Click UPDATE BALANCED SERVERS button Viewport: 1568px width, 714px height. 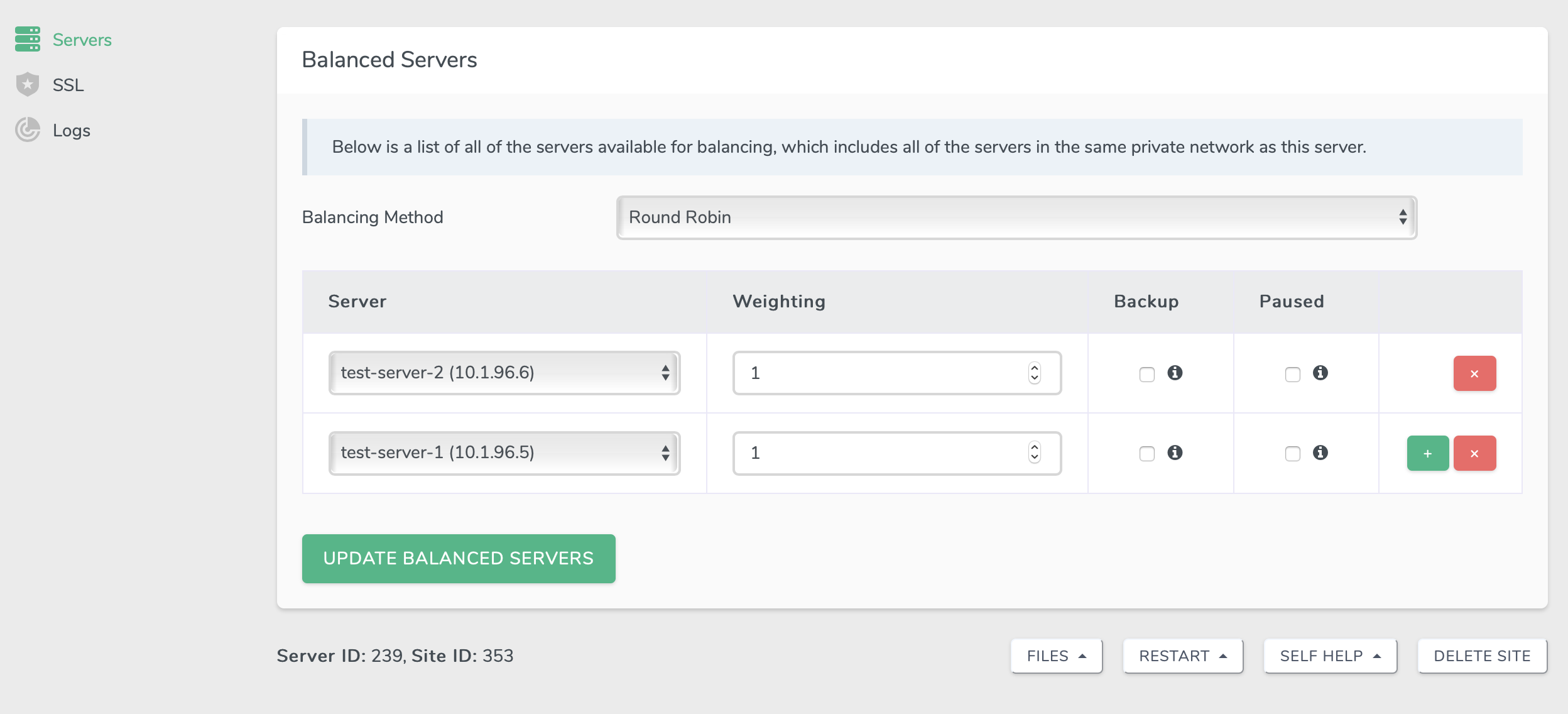[459, 558]
